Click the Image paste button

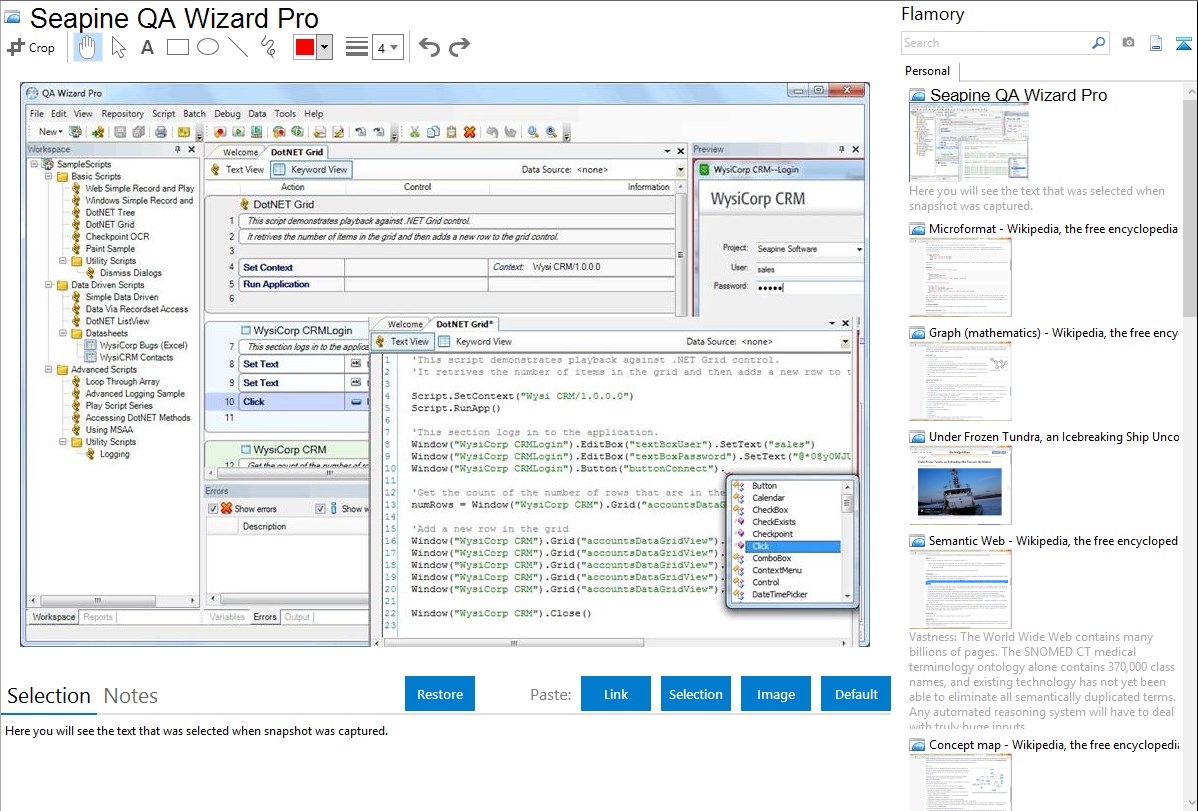(776, 694)
